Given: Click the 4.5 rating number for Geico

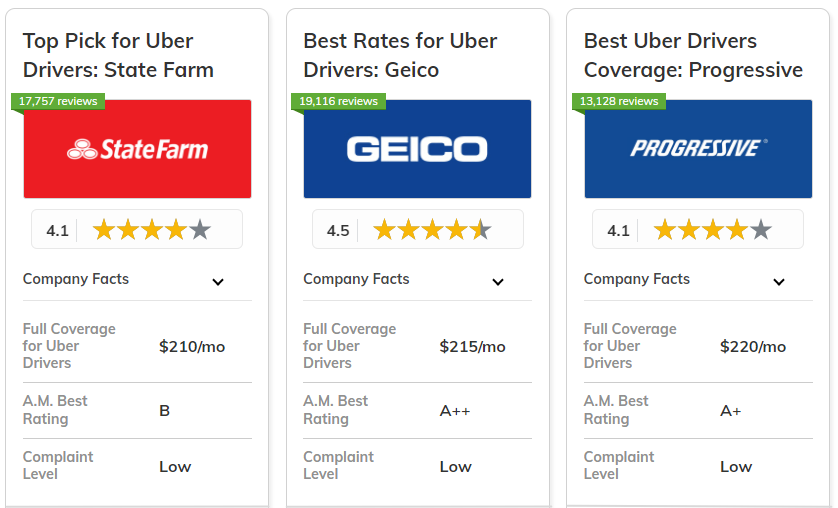Looking at the screenshot, I should tap(338, 231).
